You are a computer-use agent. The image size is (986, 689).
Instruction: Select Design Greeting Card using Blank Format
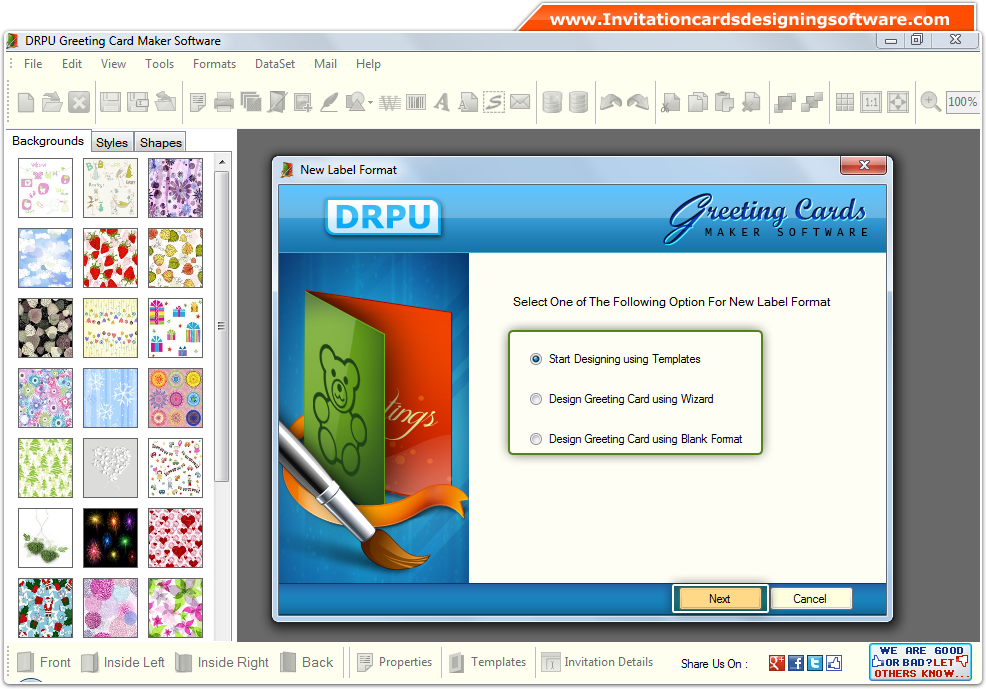pyautogui.click(x=636, y=439)
